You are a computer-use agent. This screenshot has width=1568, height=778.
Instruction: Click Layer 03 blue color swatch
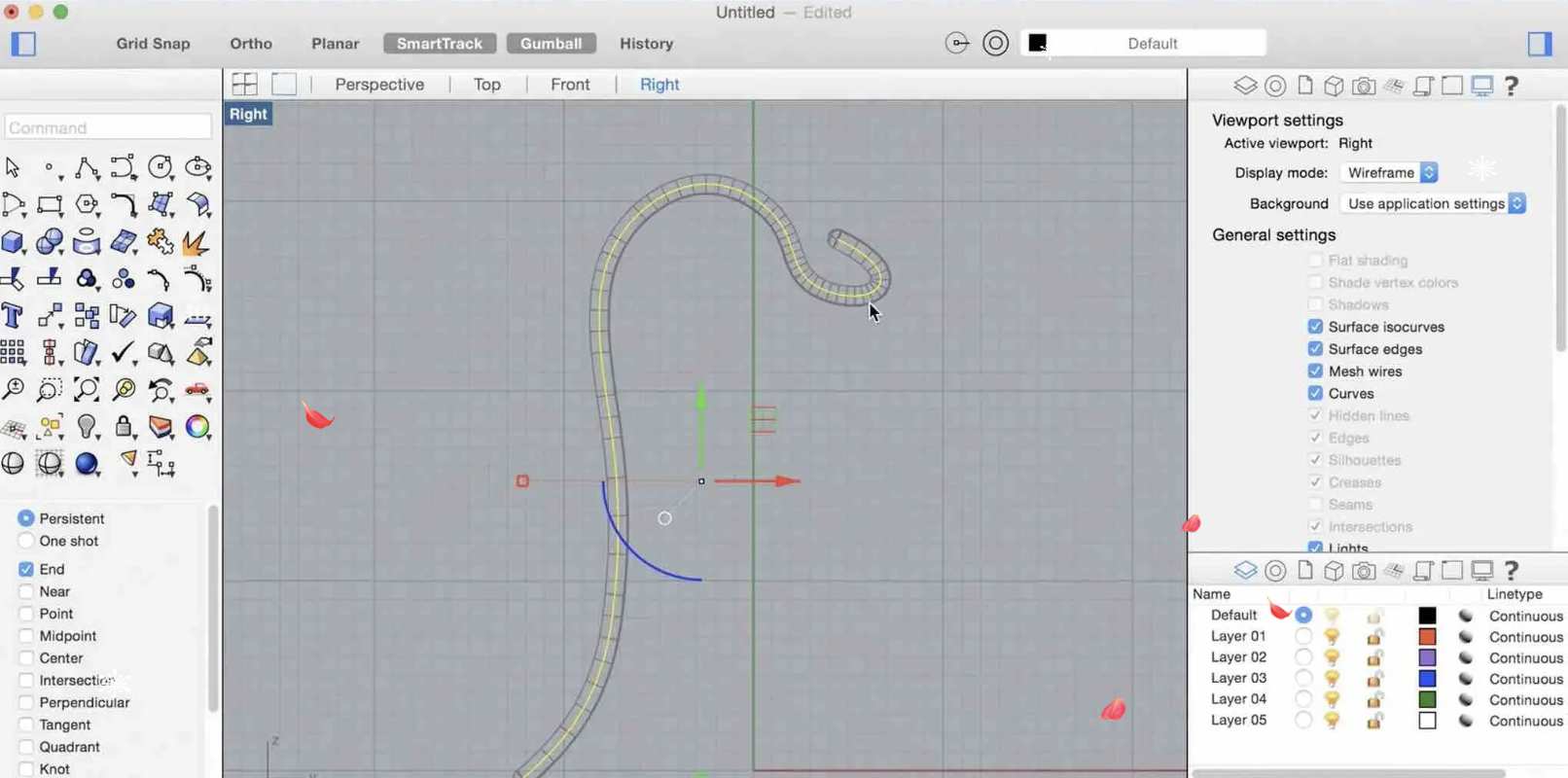[x=1427, y=679]
